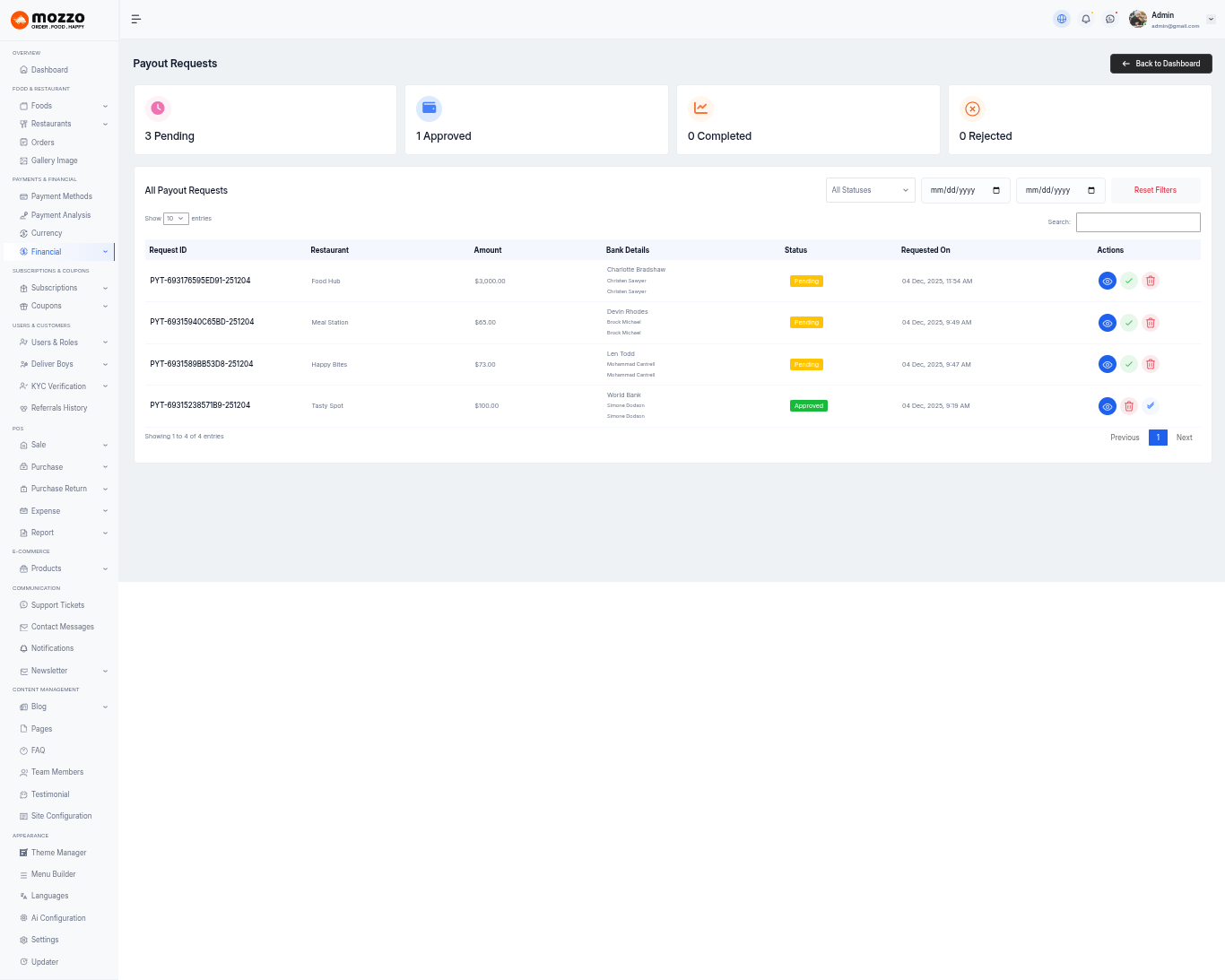1225x980 pixels.
Task: Delete the Meal Station payout request
Action: pyautogui.click(x=1151, y=323)
